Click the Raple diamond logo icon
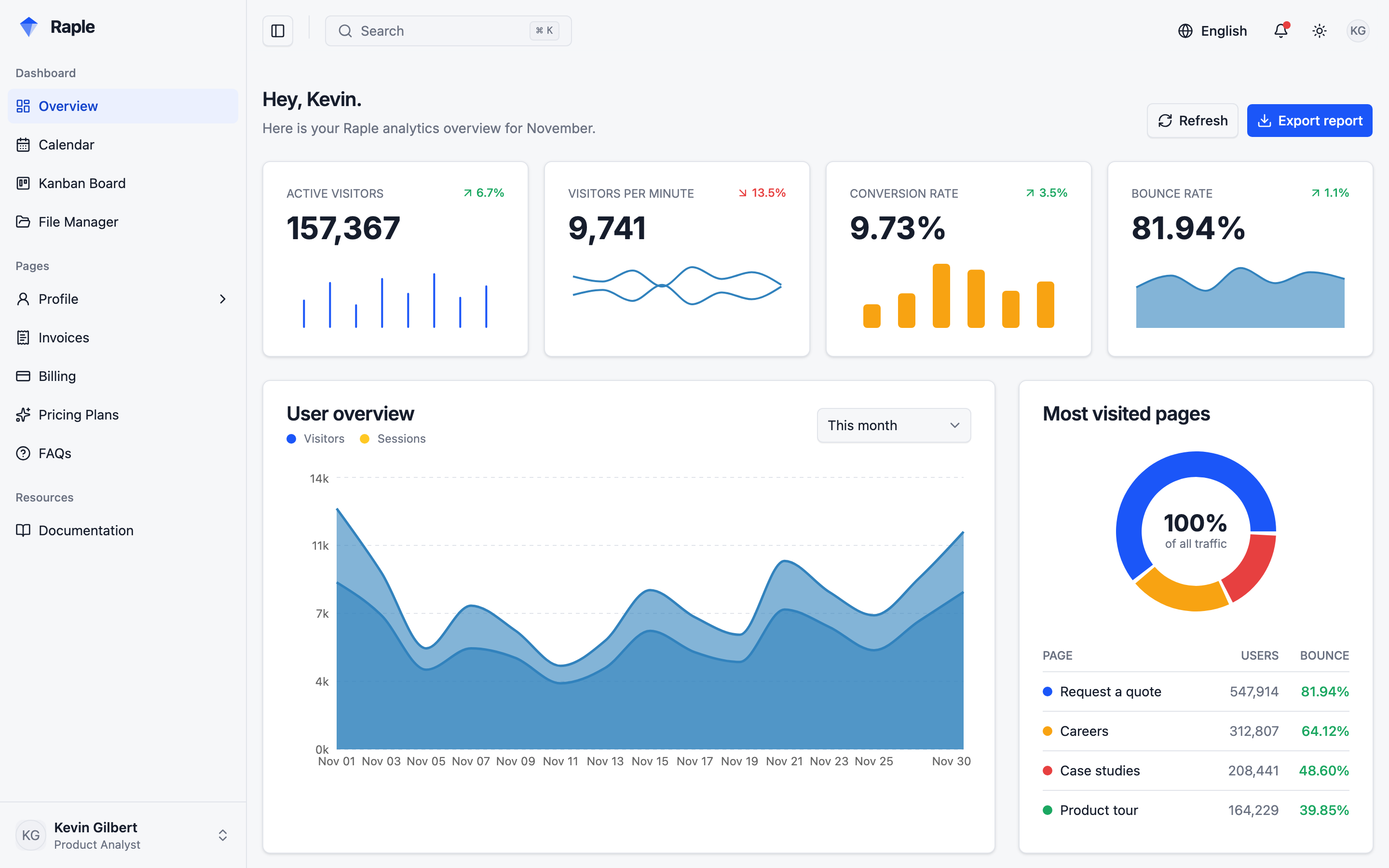Viewport: 1389px width, 868px height. [29, 27]
